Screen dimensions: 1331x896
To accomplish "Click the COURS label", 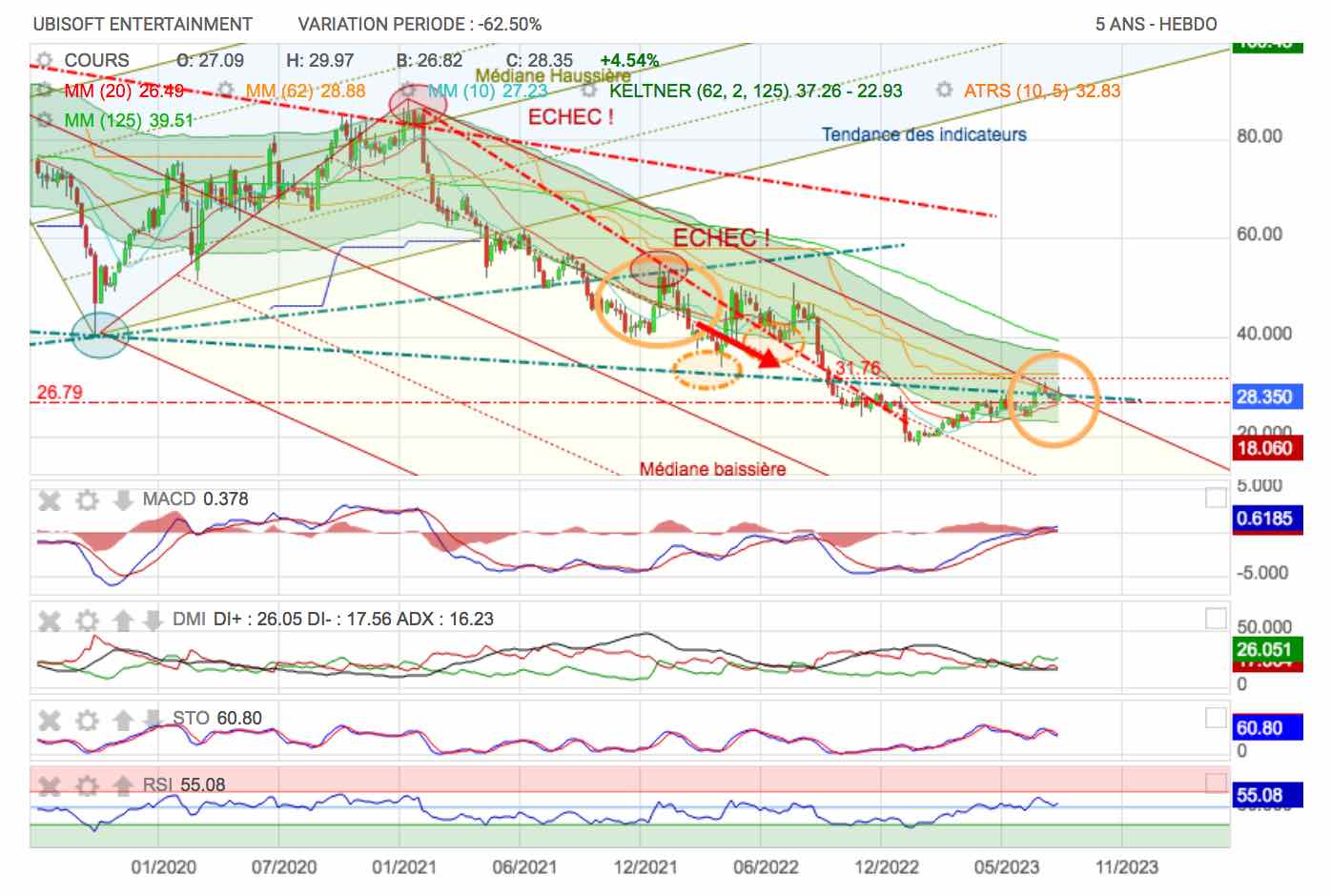I will coord(96,60).
